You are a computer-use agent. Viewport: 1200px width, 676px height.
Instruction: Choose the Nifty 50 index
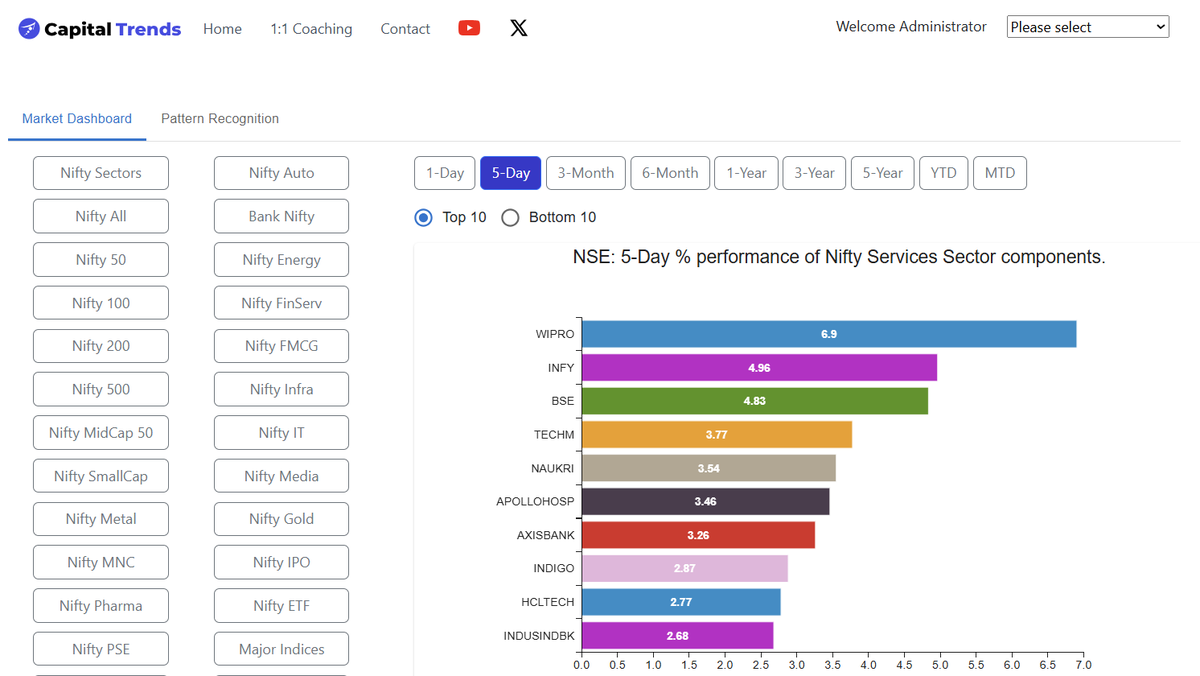point(101,259)
